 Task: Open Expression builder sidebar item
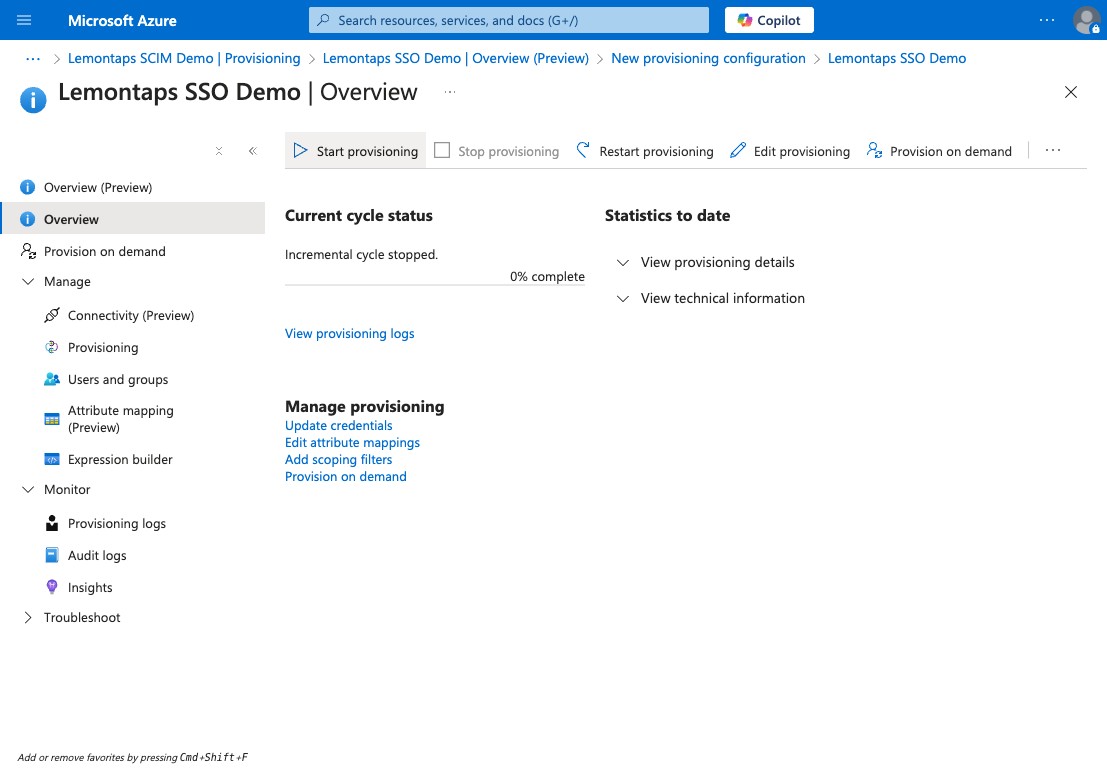click(120, 460)
